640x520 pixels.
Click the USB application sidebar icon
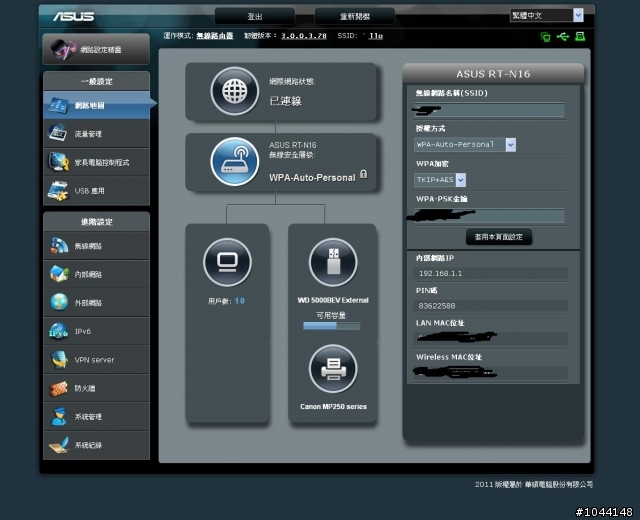[x=58, y=191]
